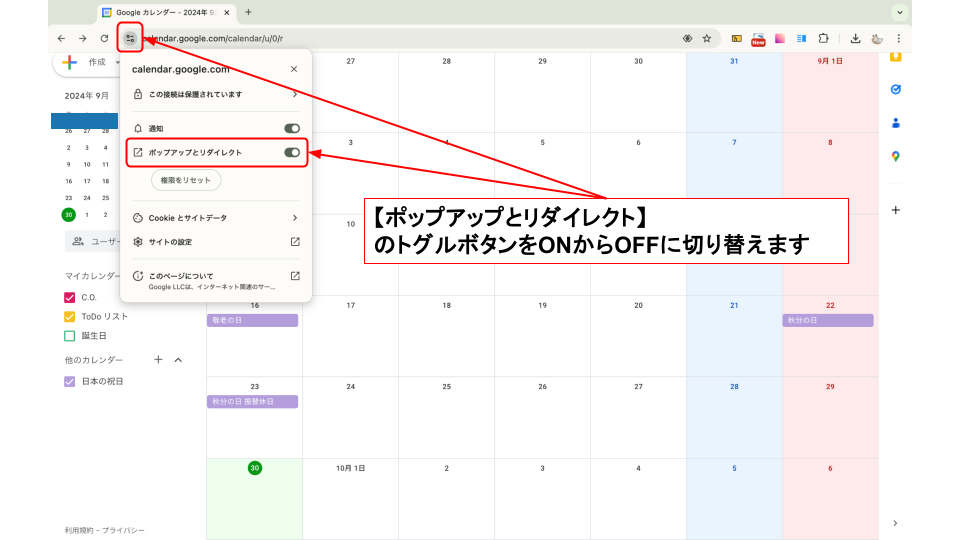This screenshot has height=540, width=960.
Task: Open Google Tasks from the side panel
Action: click(895, 89)
